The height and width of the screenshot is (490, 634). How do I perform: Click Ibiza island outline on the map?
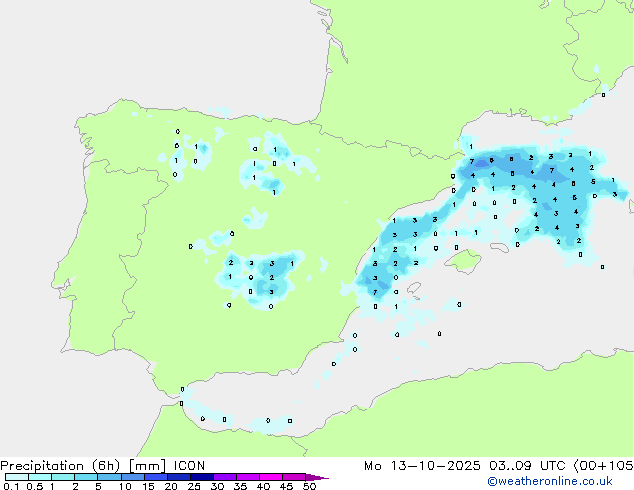click(x=414, y=289)
